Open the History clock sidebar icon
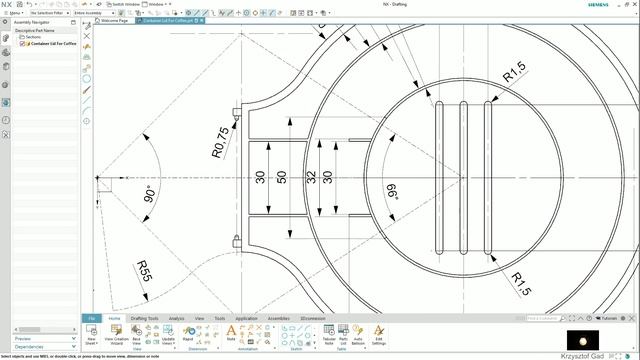 tap(6, 120)
